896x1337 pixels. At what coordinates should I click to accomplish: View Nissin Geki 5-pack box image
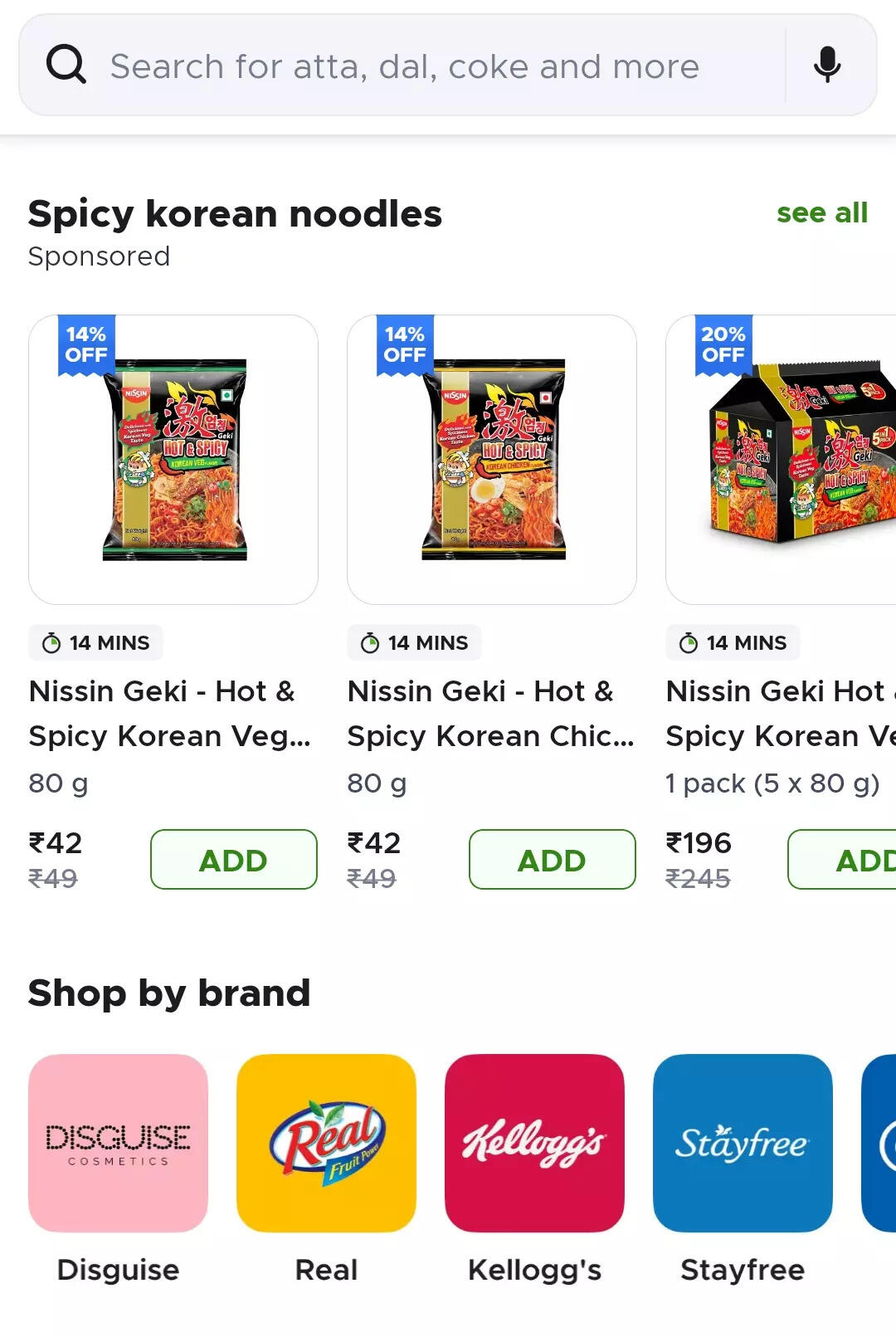[782, 460]
